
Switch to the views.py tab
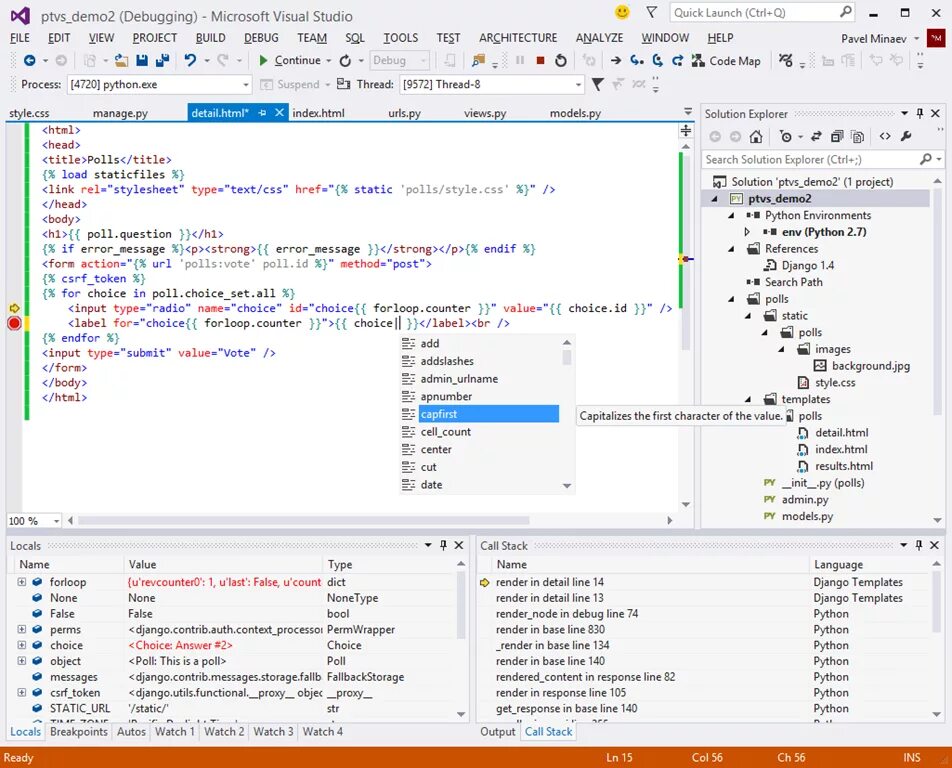485,113
